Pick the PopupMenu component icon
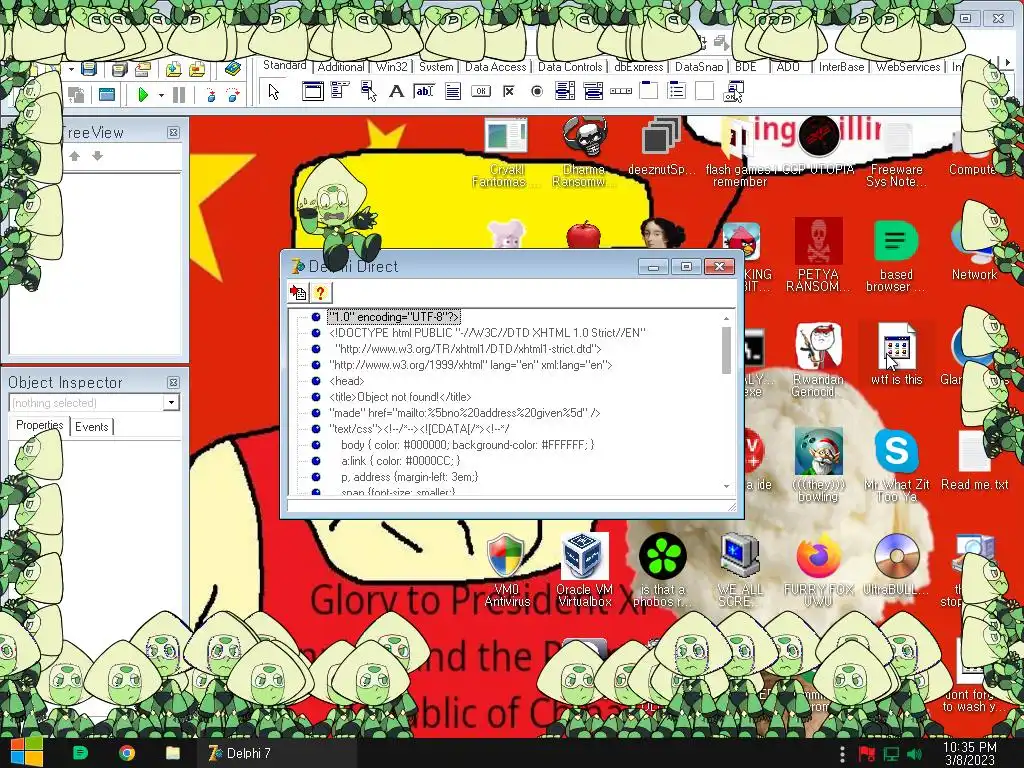Viewport: 1024px width, 768px height. click(368, 91)
